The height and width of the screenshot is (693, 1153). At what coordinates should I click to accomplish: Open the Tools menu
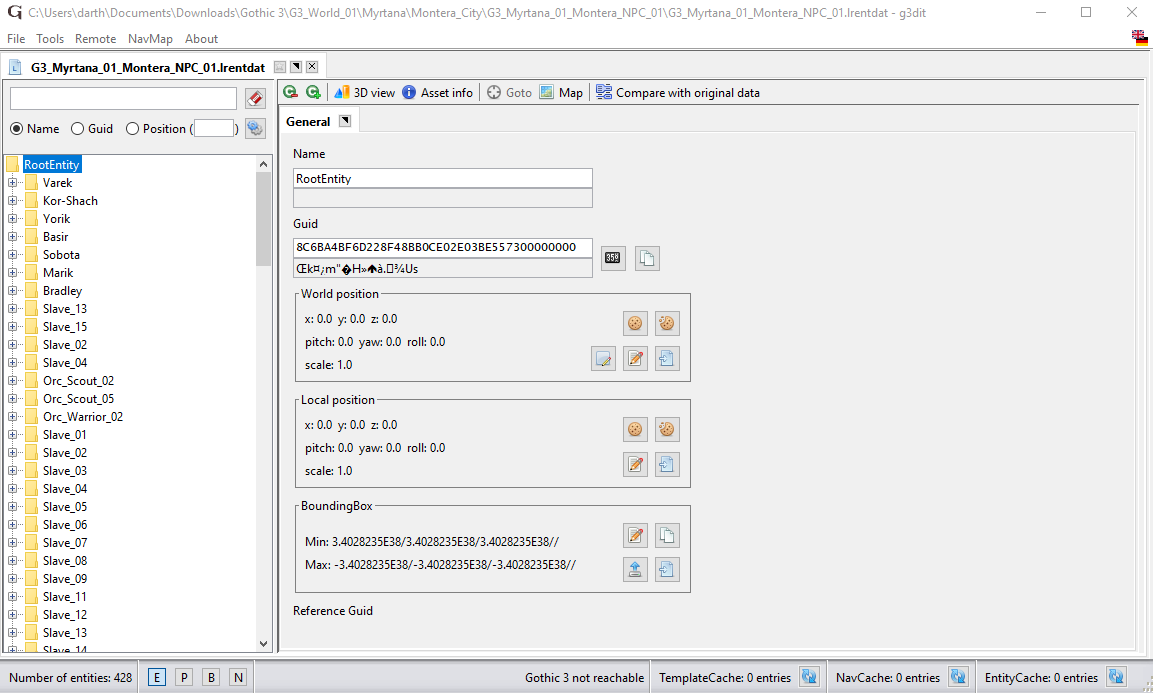point(50,39)
